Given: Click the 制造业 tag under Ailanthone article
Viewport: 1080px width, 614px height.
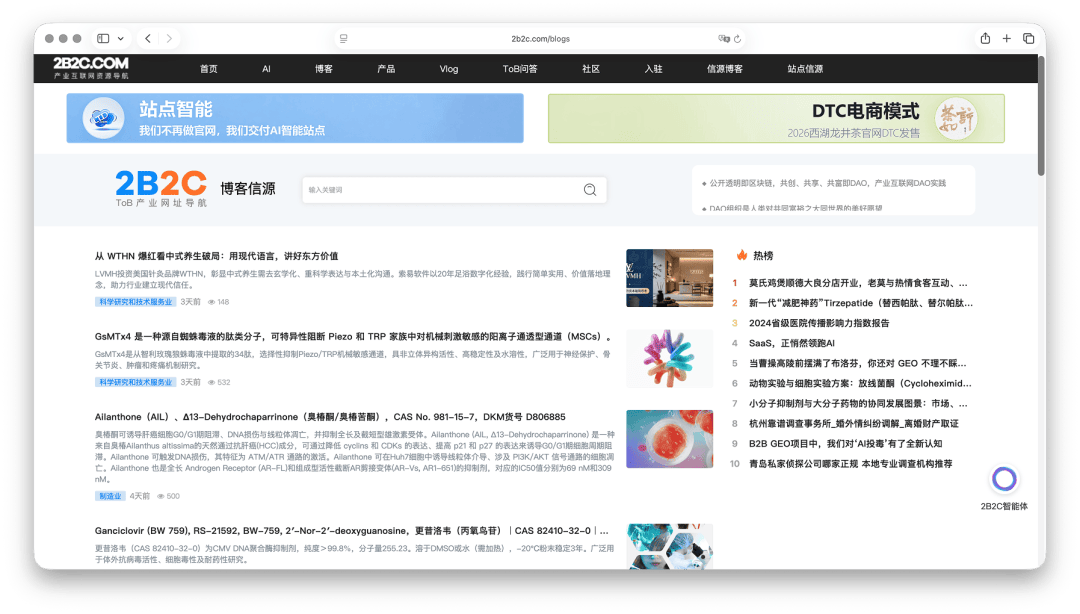Looking at the screenshot, I should 110,496.
